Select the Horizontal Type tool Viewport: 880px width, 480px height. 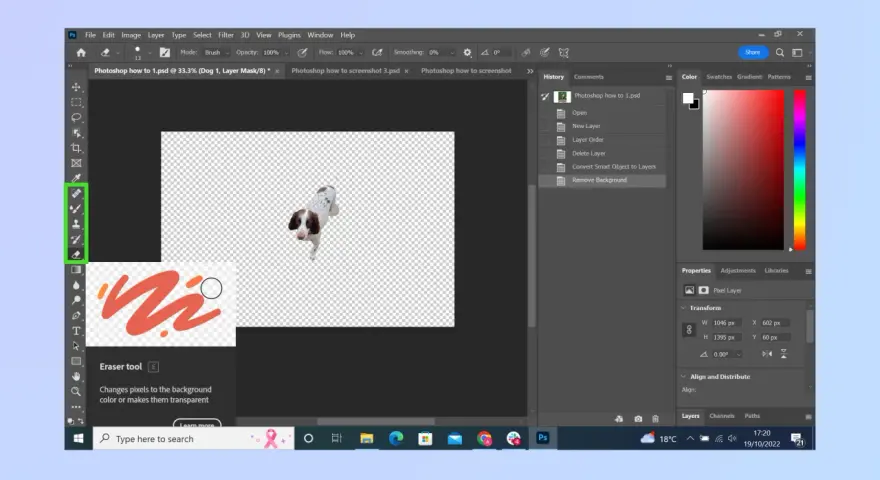(x=76, y=331)
